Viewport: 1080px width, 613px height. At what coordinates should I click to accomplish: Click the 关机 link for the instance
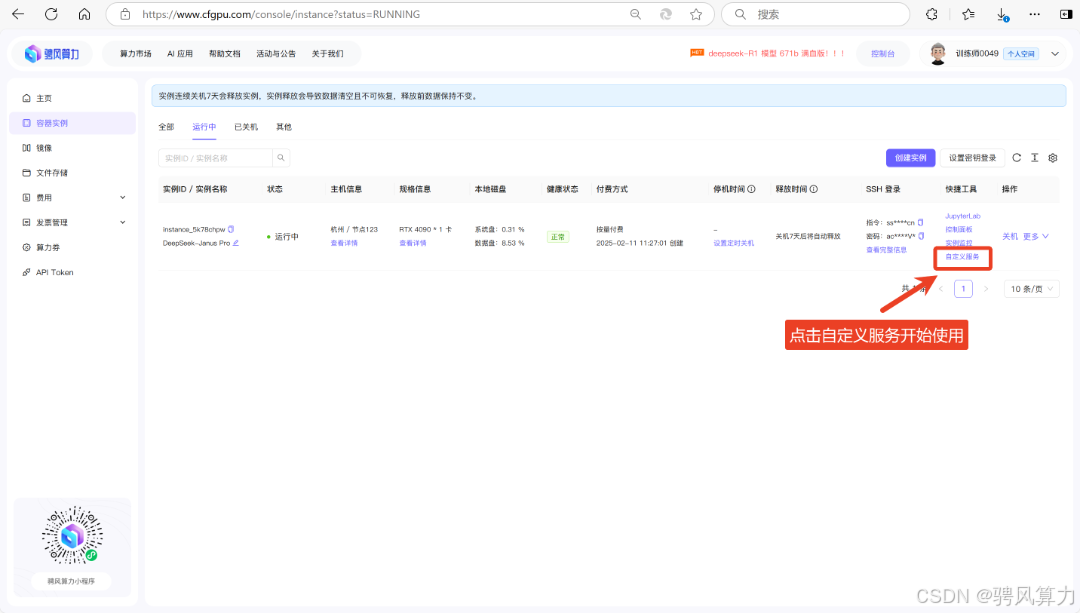pyautogui.click(x=1010, y=236)
